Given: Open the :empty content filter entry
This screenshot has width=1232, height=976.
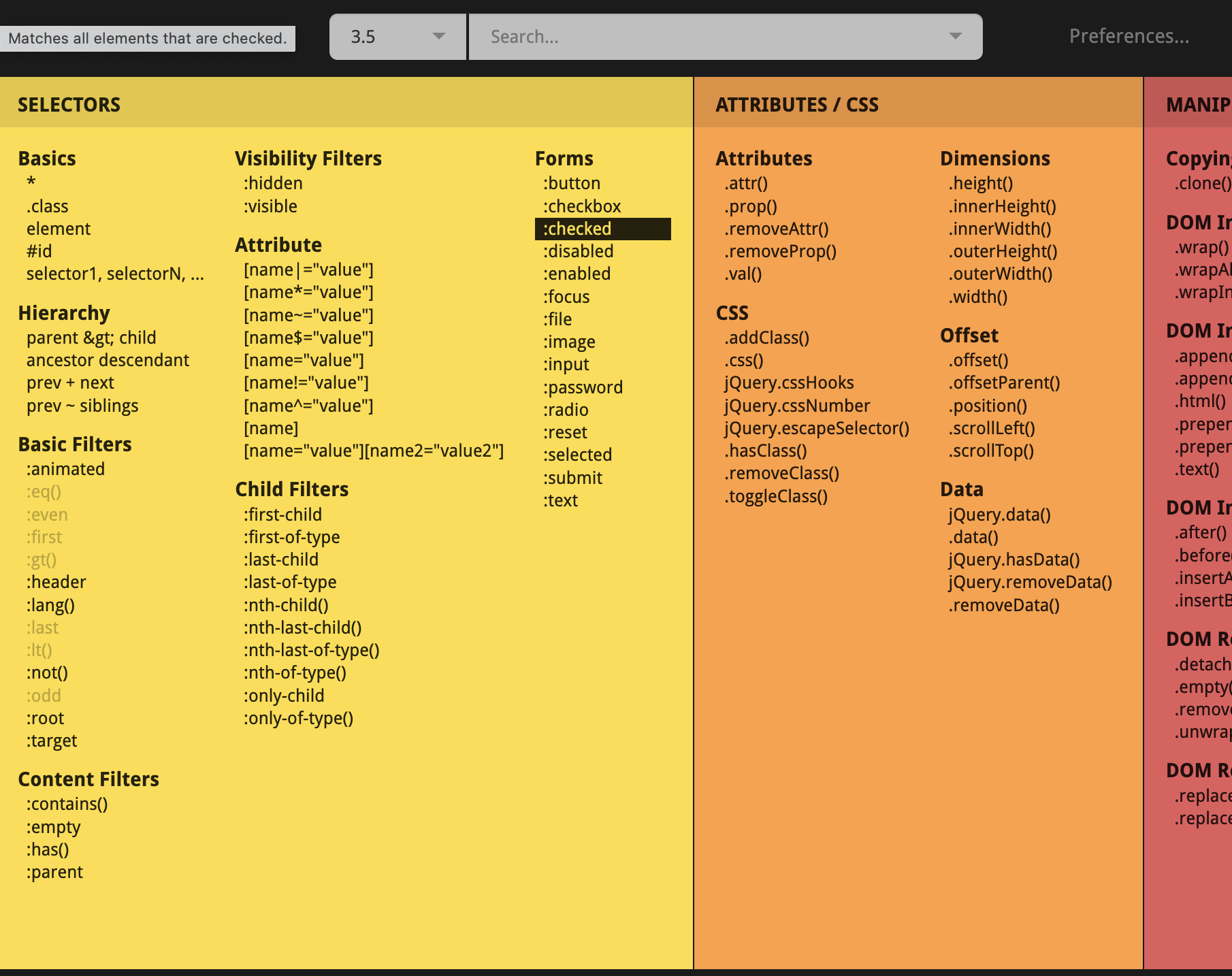Looking at the screenshot, I should coord(53,827).
